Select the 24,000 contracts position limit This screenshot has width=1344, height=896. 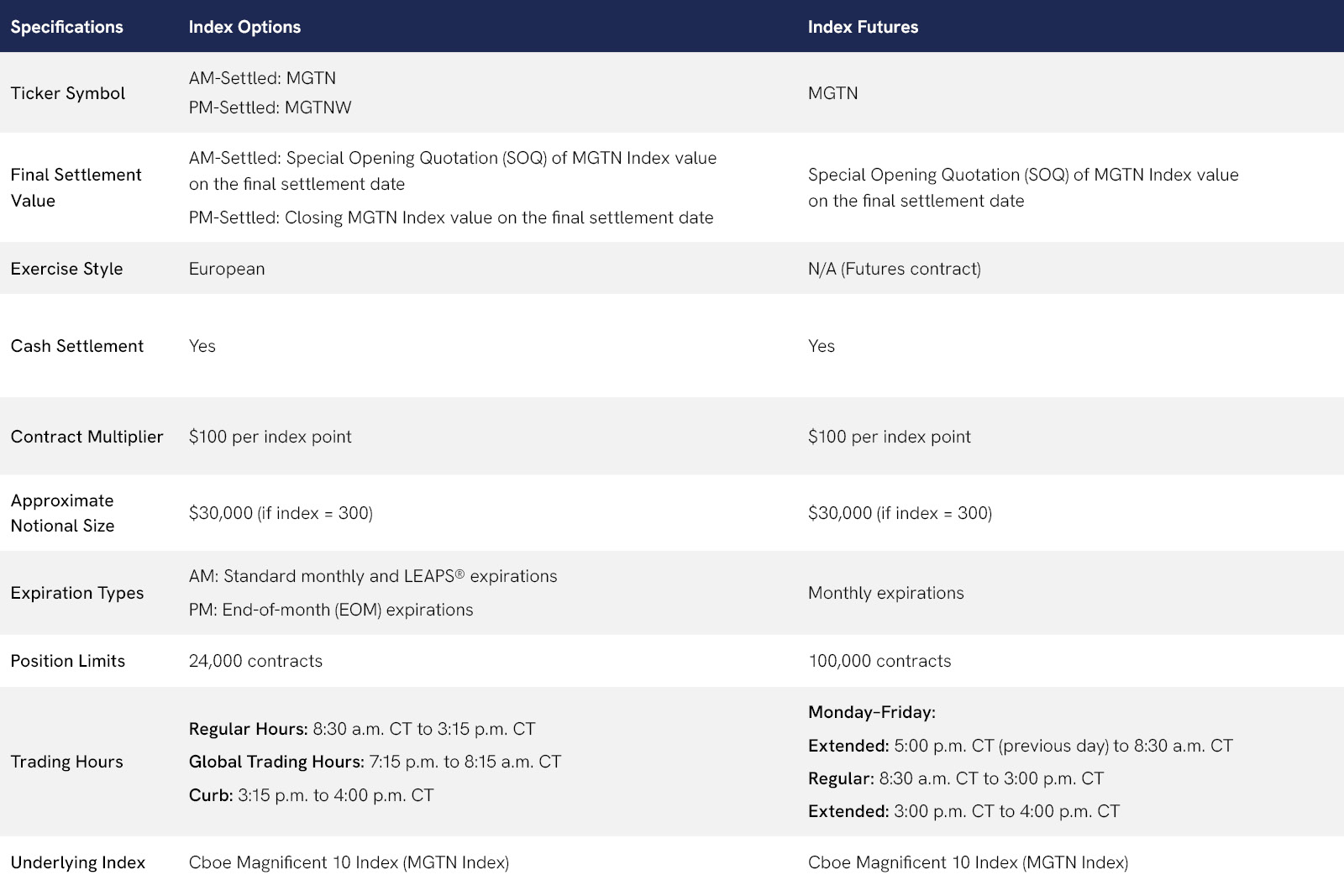pos(255,661)
